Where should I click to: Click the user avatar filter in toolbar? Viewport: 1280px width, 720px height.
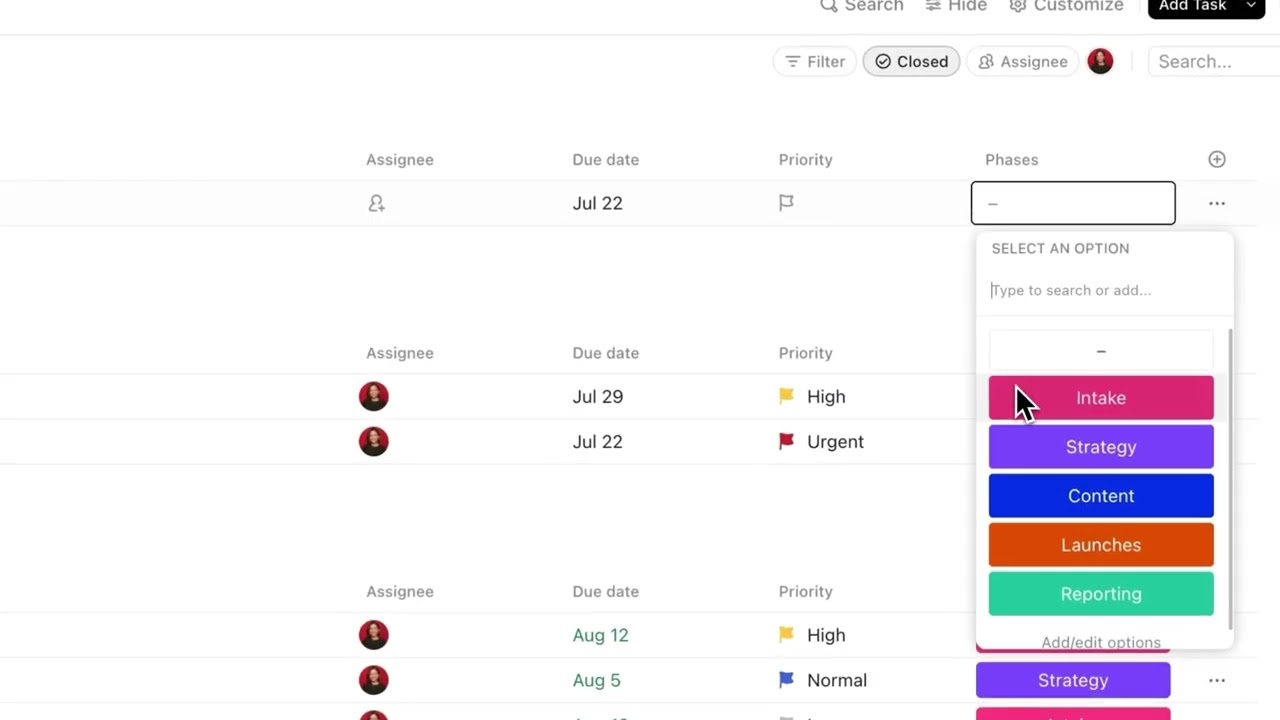pos(1100,61)
